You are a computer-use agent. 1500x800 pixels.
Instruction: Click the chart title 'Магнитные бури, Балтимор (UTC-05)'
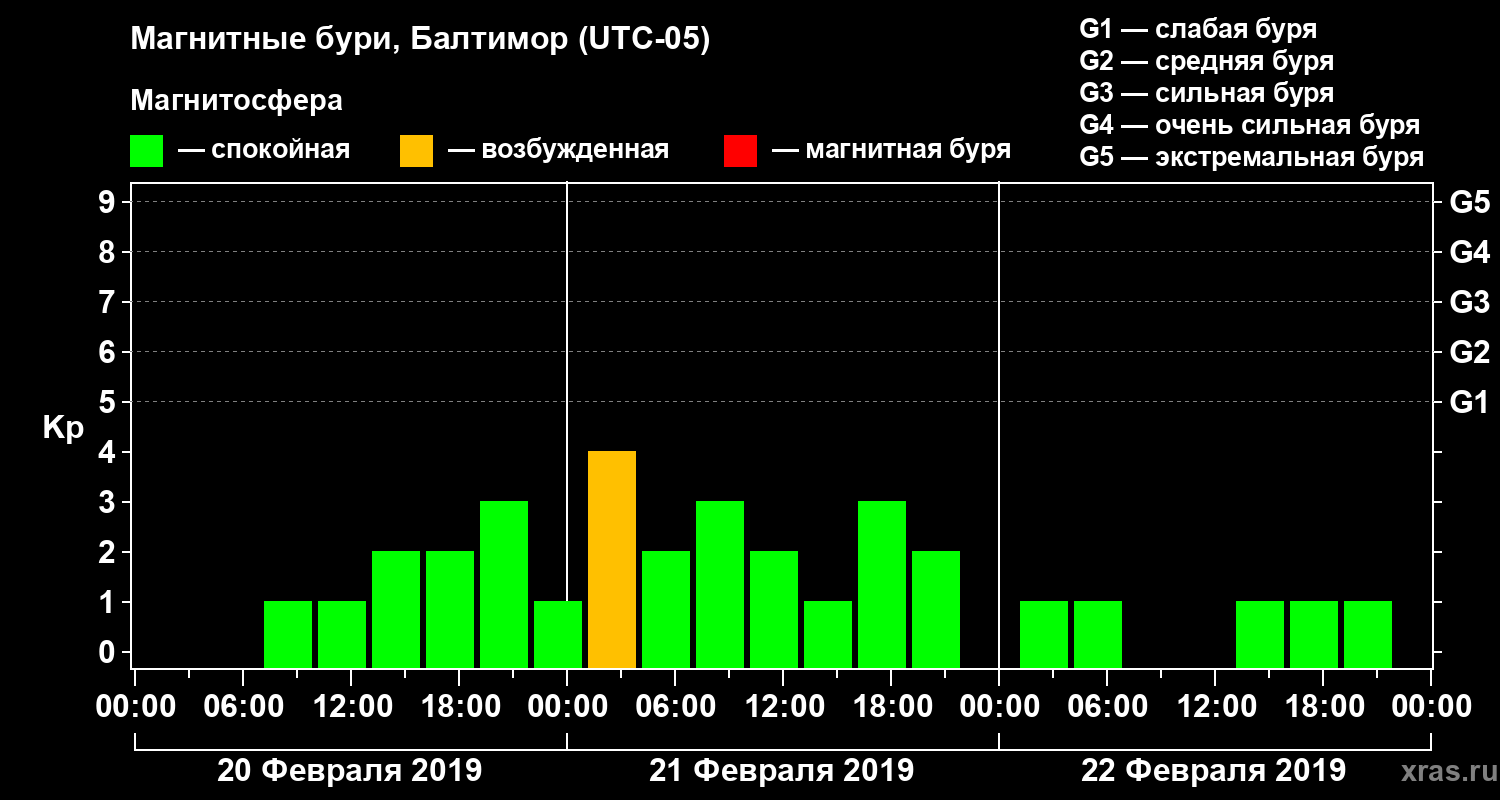(x=420, y=41)
